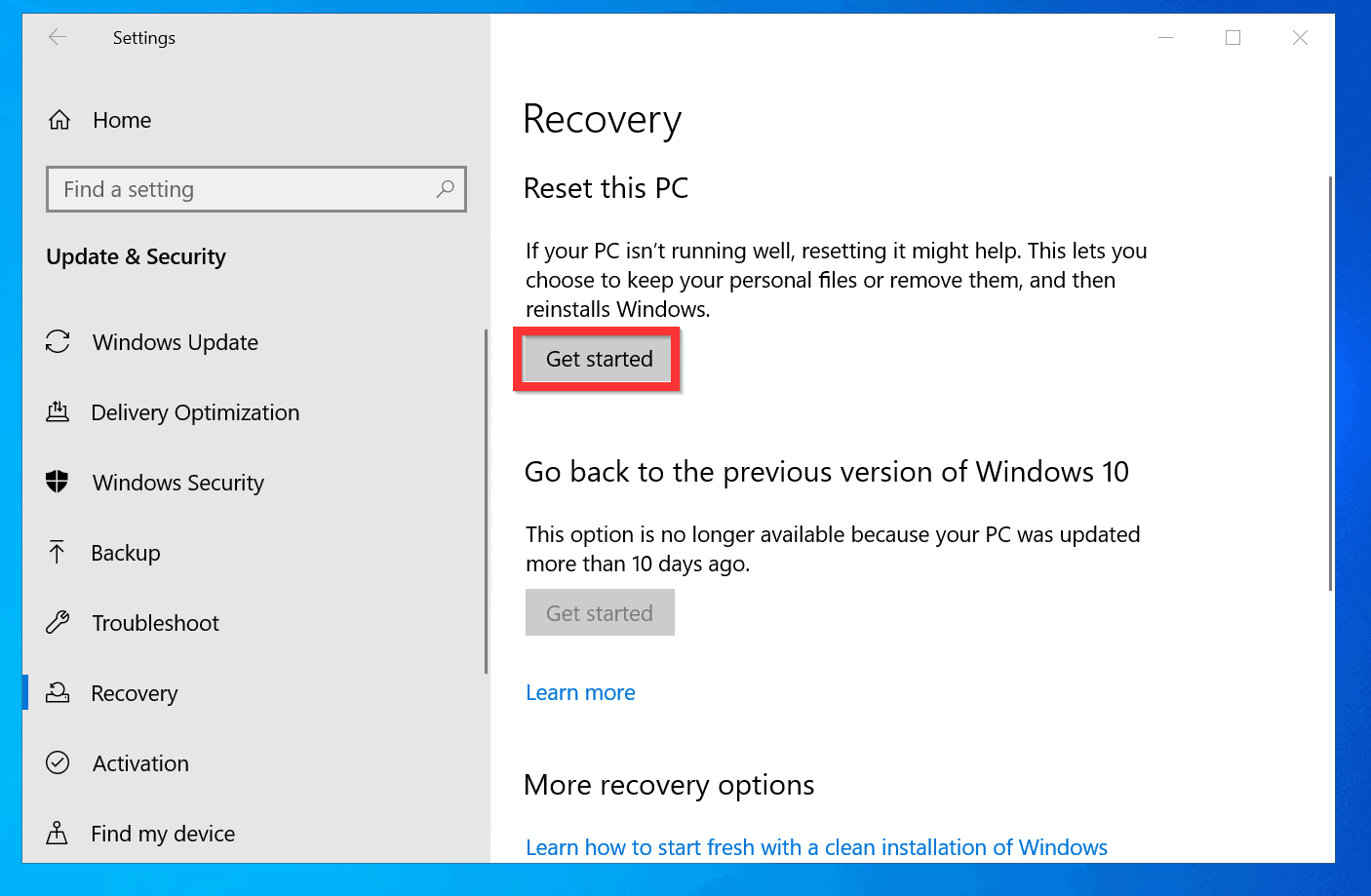Click the Troubleshoot wrench icon
Viewport: 1371px width, 896px height.
59,622
